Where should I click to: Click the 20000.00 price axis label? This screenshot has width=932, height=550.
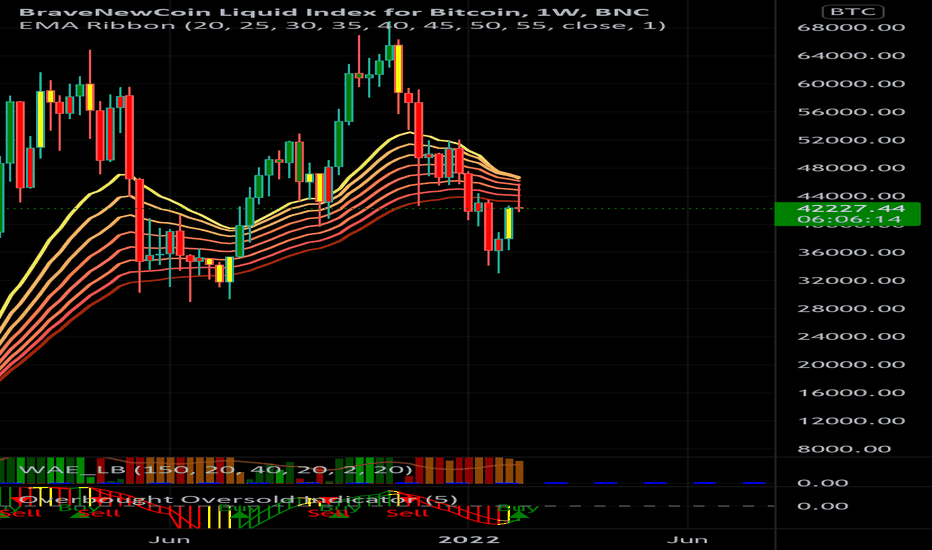(x=851, y=364)
